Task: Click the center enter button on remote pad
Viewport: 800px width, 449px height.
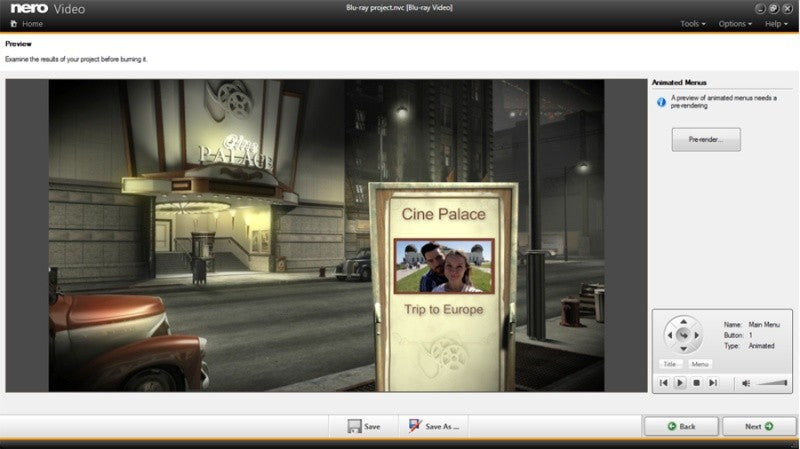Action: click(683, 335)
